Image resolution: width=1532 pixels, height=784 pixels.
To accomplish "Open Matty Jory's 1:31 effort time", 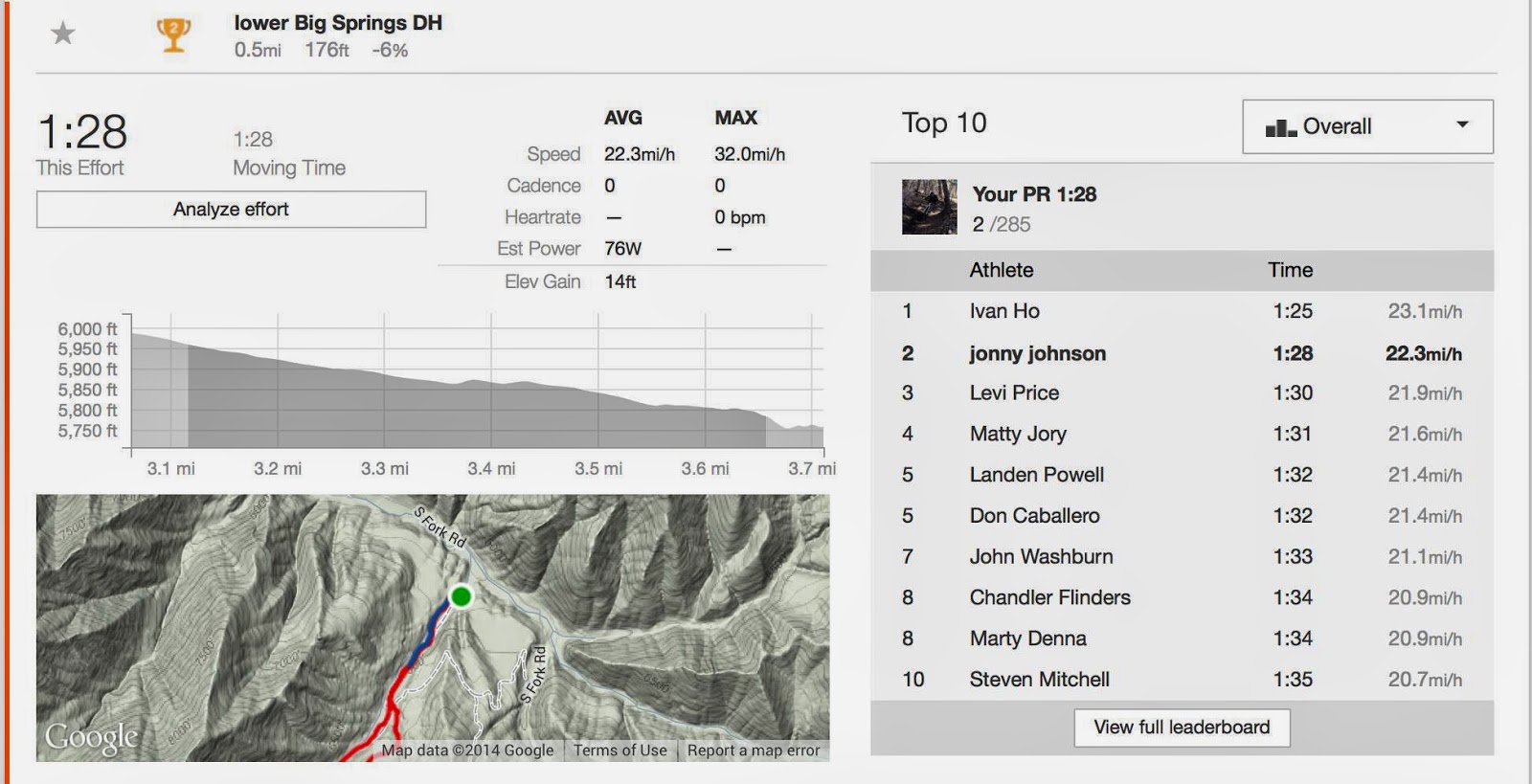I will pyautogui.click(x=1292, y=434).
